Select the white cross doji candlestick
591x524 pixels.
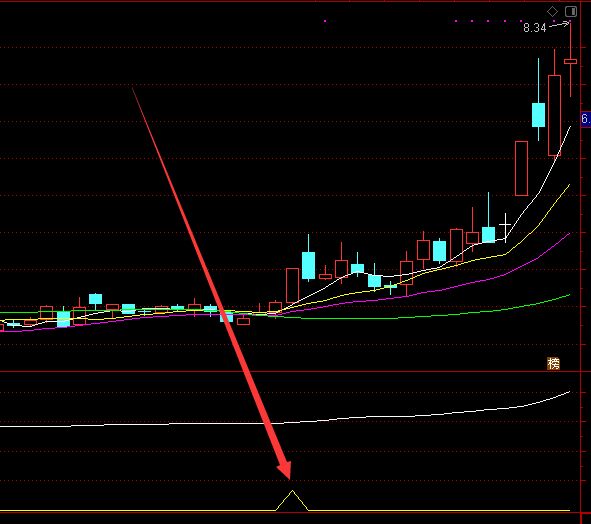click(505, 227)
